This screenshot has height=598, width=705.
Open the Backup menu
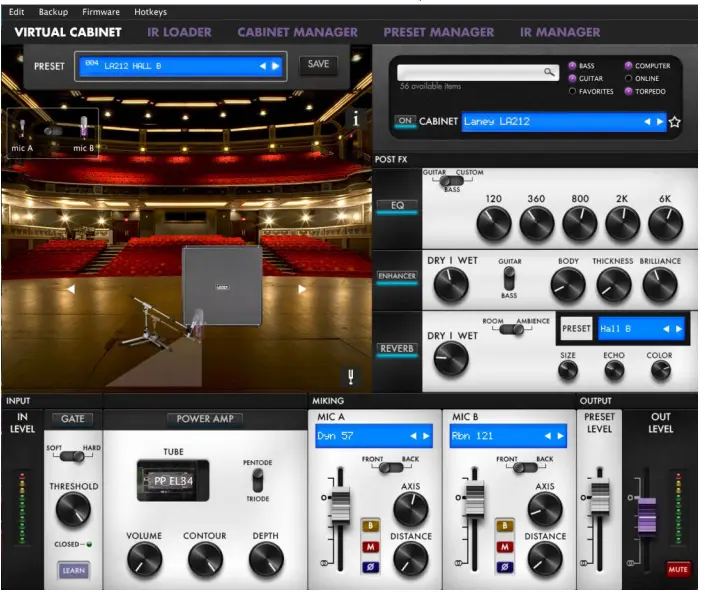(53, 12)
